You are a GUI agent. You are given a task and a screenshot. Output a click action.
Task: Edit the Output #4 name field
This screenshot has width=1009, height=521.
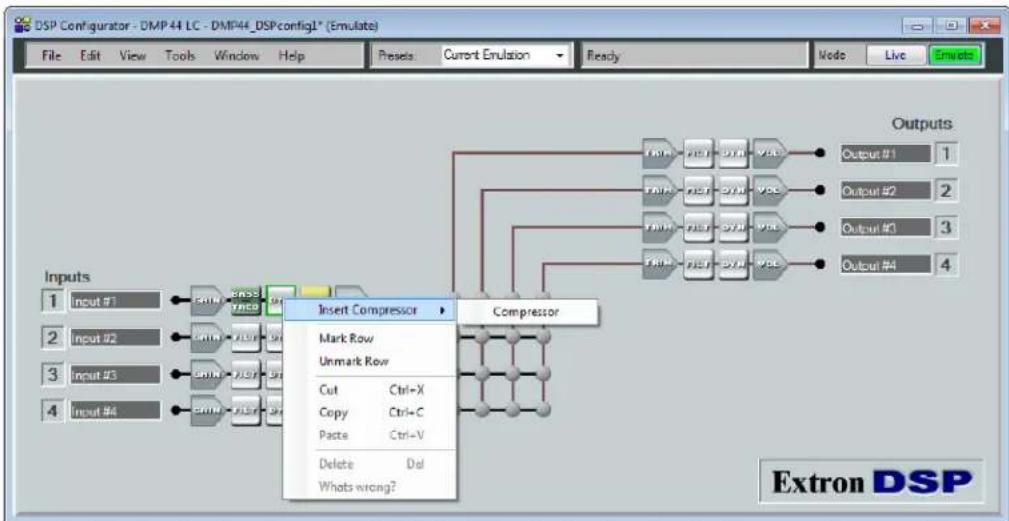pos(885,264)
